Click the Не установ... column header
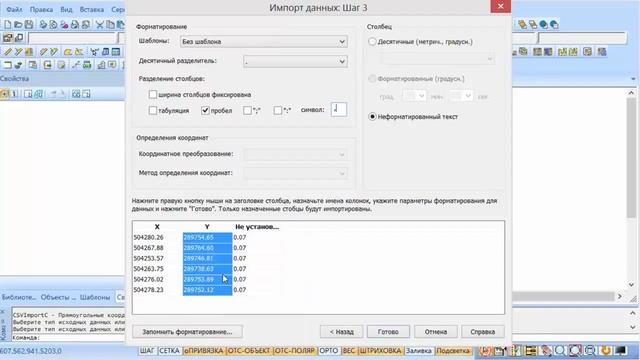Screen dimensions: 640x360 (257, 227)
